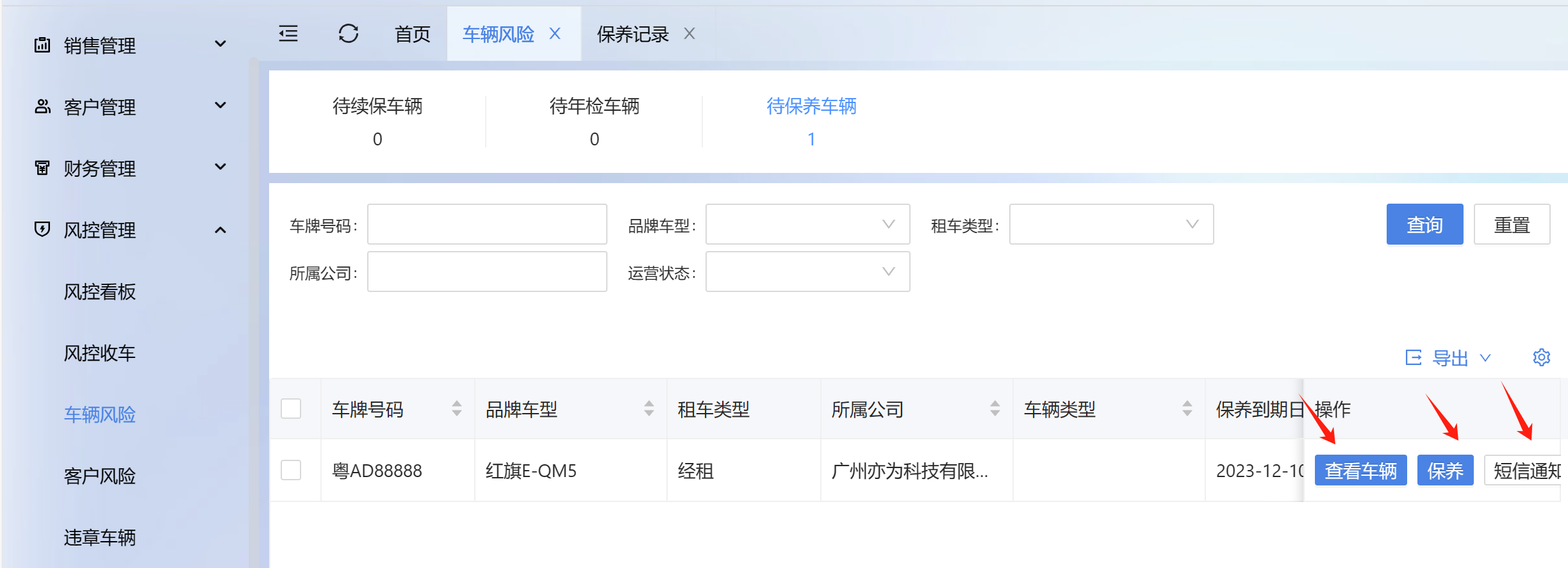Open the 运营状态 dropdown filter
This screenshot has width=1568, height=568.
pos(807,272)
